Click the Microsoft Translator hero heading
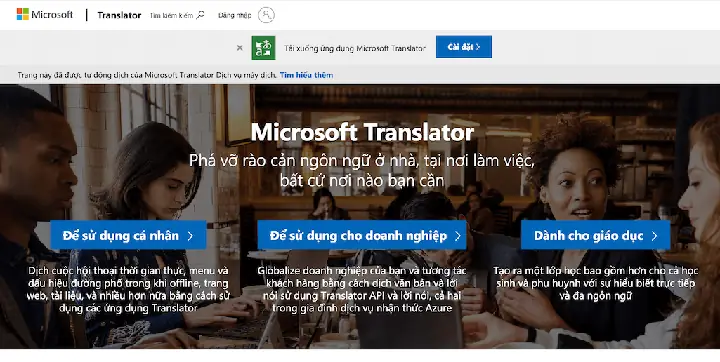The width and height of the screenshot is (720, 362). (x=362, y=132)
